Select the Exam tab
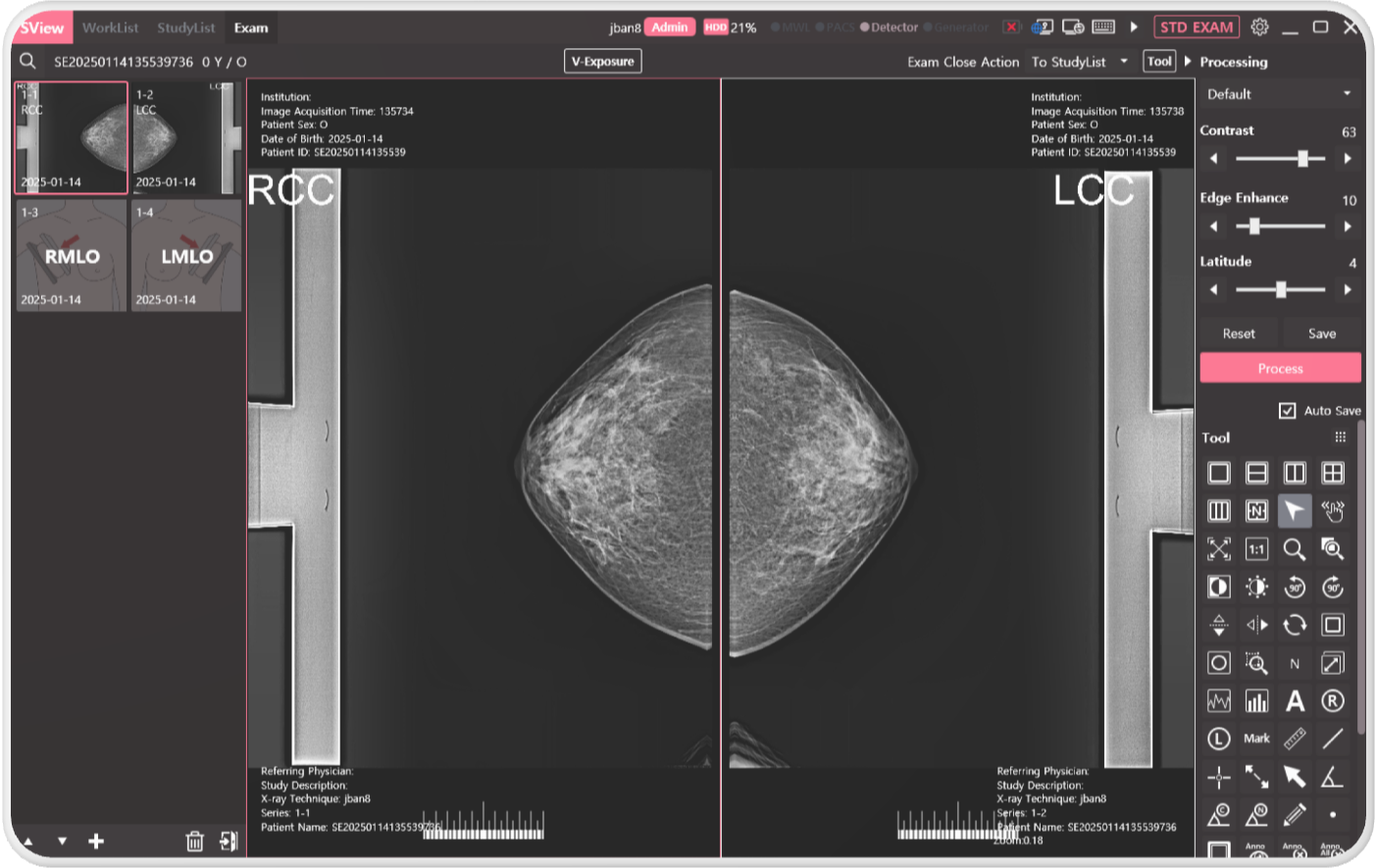The image size is (1376, 868). 251,27
